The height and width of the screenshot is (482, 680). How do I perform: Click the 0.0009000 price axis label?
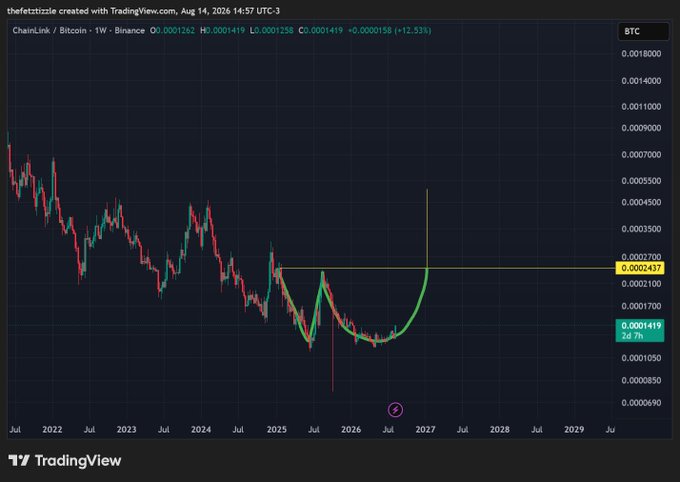pos(641,128)
